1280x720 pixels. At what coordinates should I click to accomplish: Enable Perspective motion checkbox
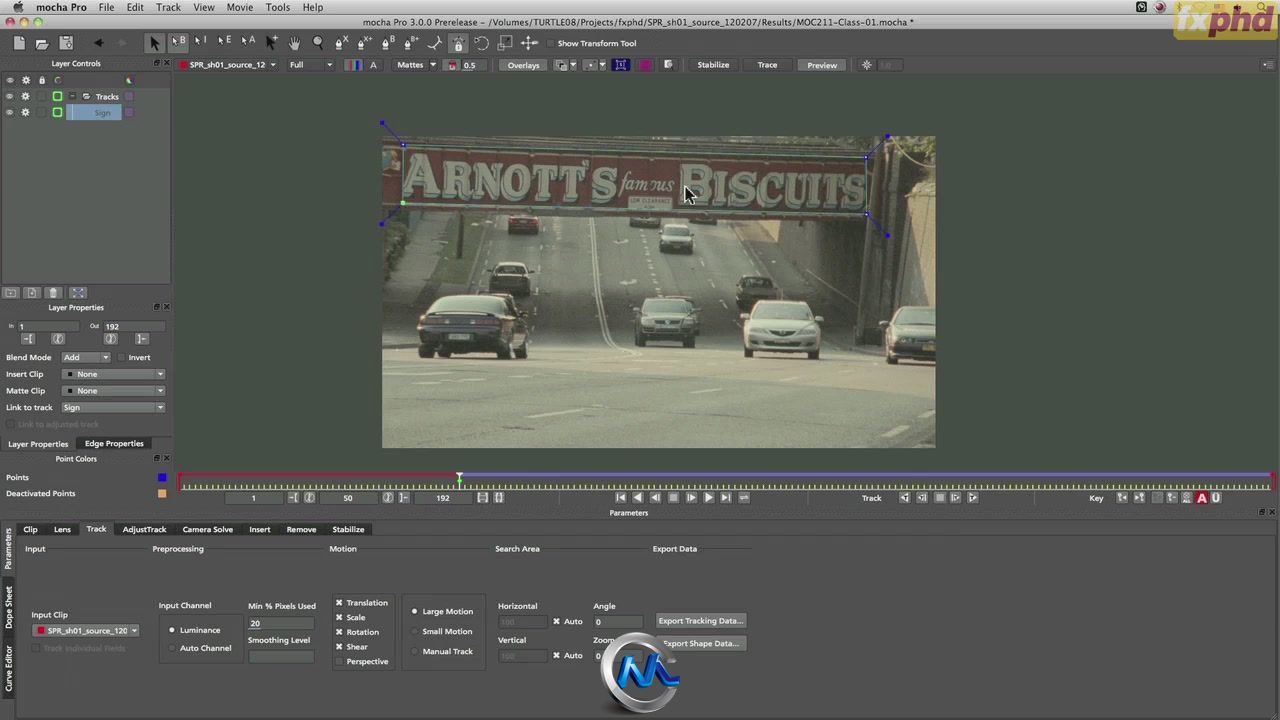(x=339, y=661)
